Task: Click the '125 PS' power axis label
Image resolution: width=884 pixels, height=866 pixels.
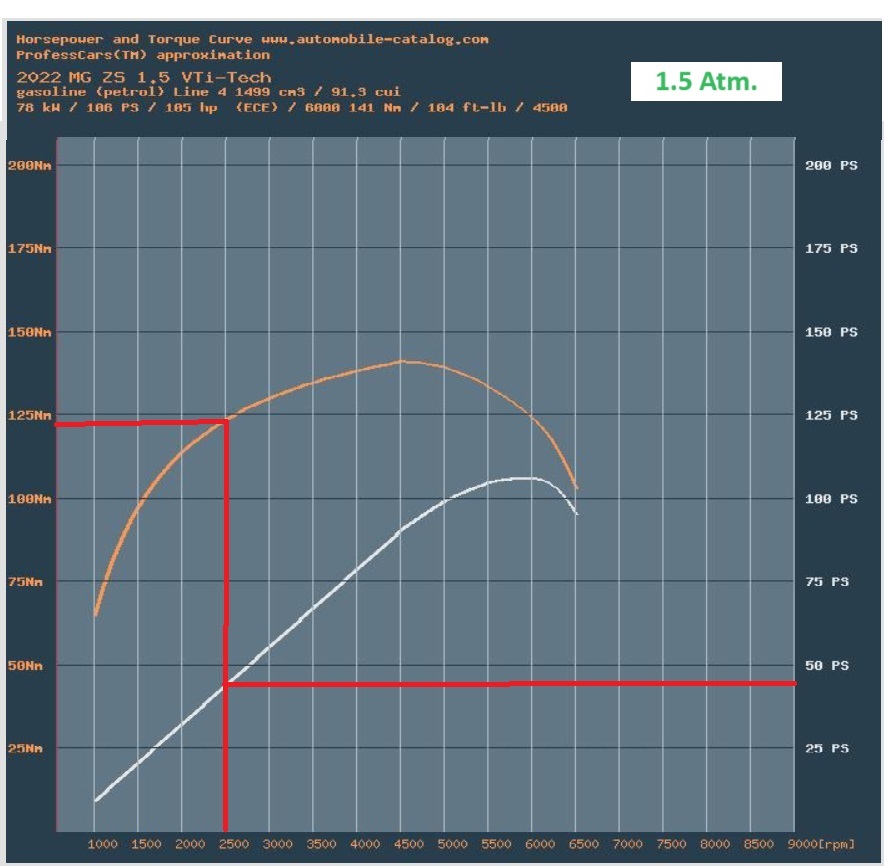Action: [831, 415]
